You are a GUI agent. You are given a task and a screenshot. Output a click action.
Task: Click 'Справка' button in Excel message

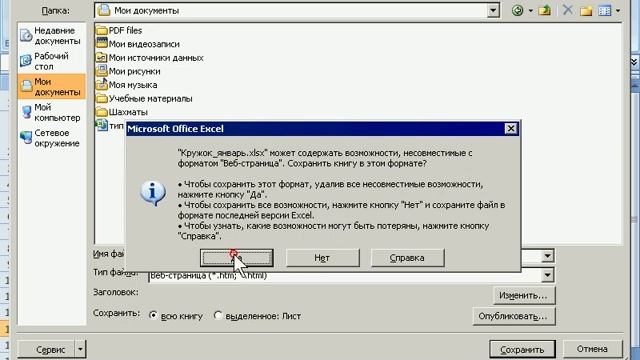pos(407,258)
